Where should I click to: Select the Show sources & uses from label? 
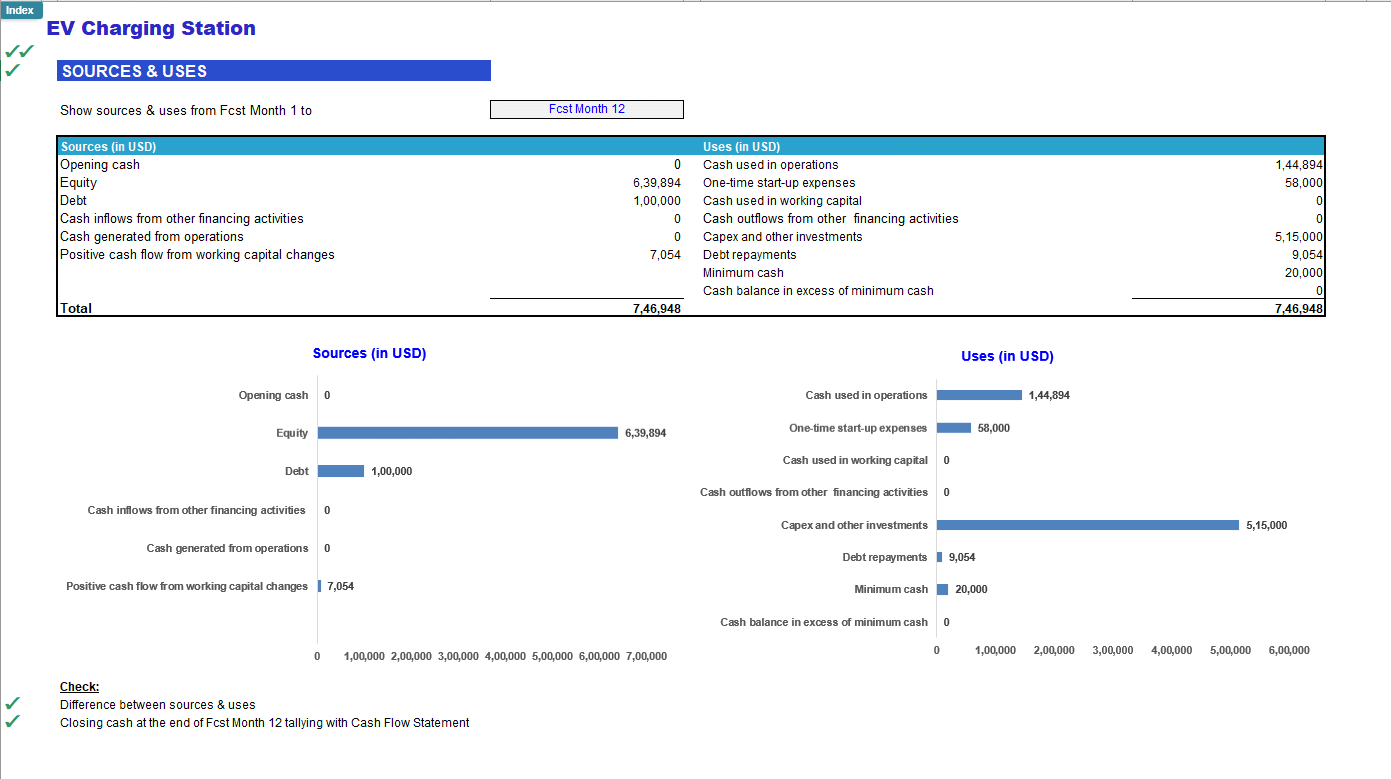click(186, 111)
